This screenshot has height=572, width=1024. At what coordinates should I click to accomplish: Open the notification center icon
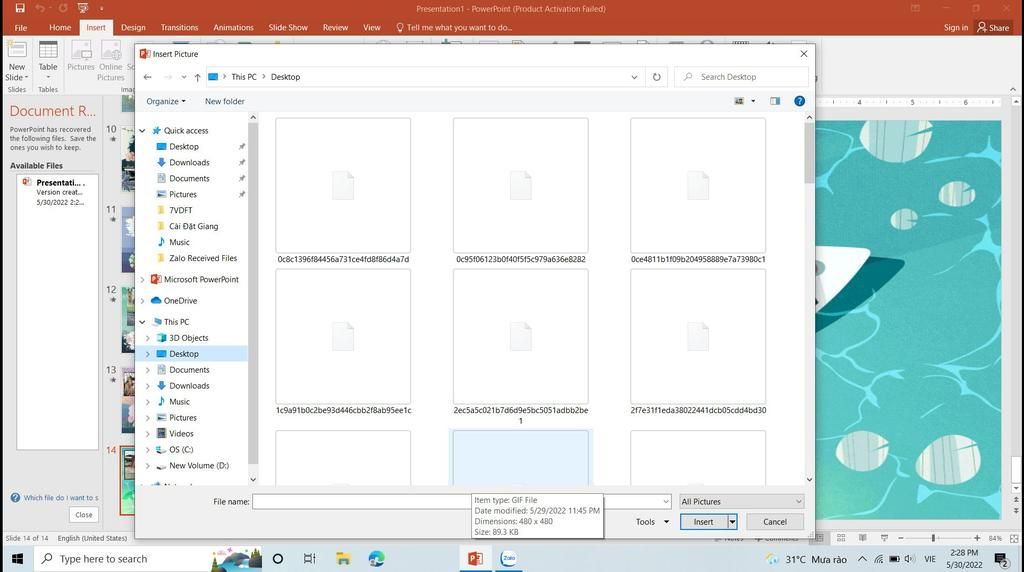(x=1000, y=559)
